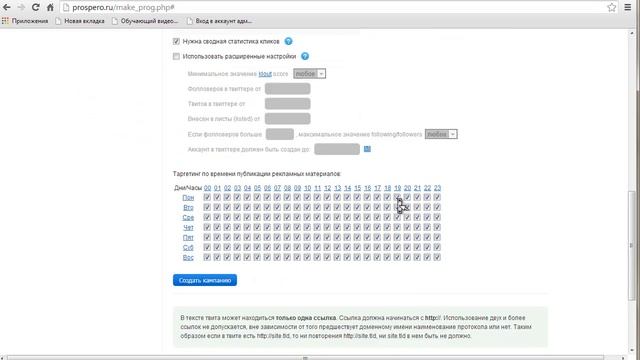Toggle Tuesday hour 23 checkbox

coord(437,207)
